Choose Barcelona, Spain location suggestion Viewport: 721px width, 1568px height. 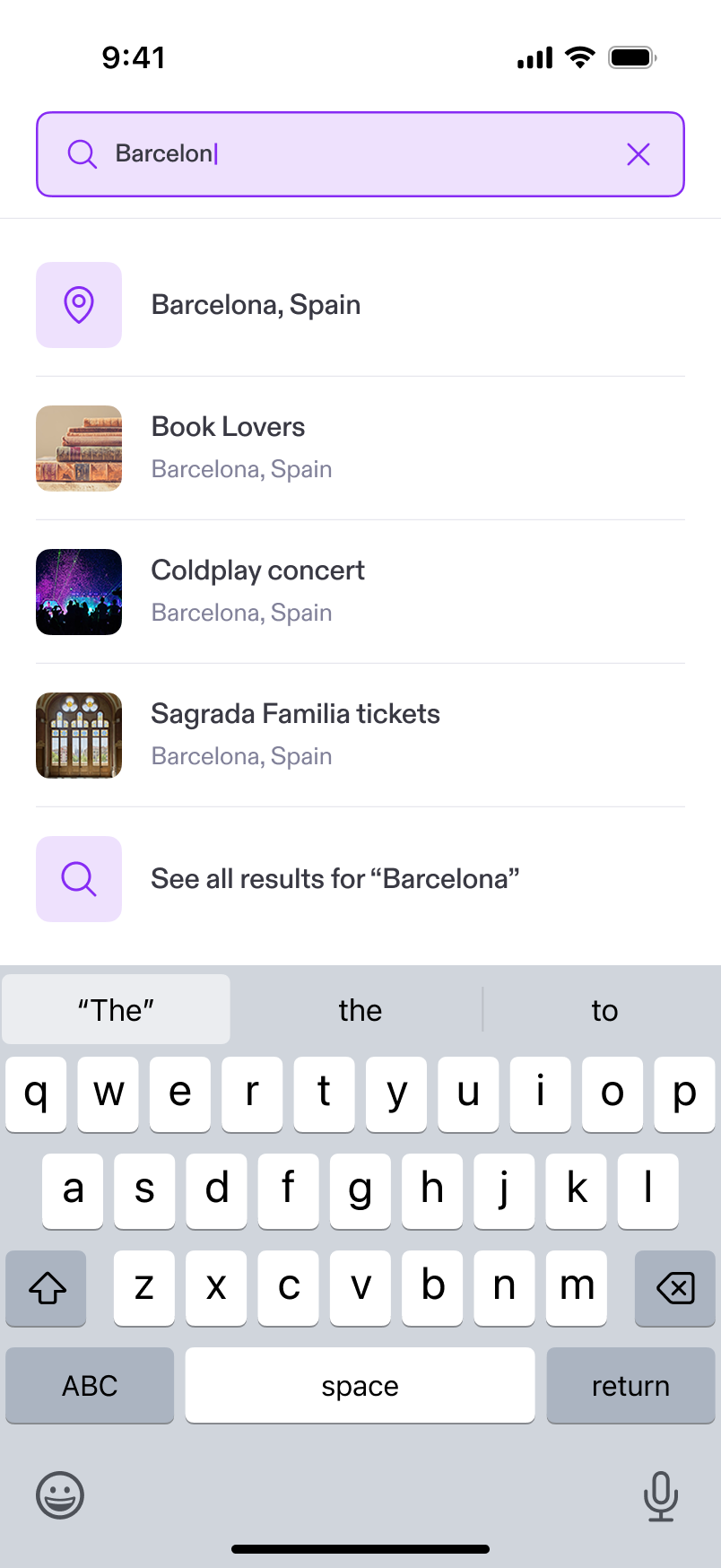click(256, 305)
